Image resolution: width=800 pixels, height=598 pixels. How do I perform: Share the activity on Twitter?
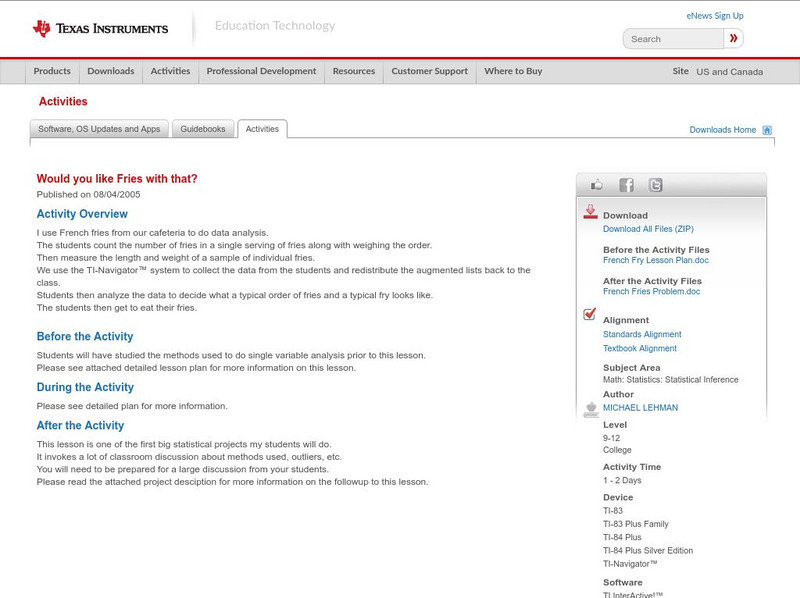(x=655, y=185)
